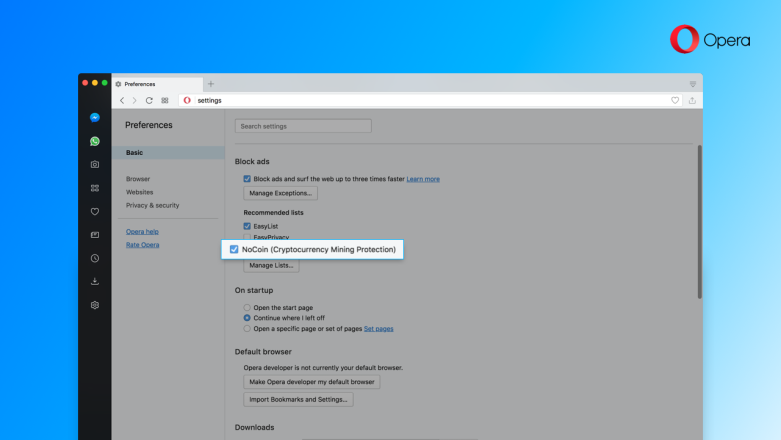
Task: Select Continue where I left off
Action: click(247, 318)
